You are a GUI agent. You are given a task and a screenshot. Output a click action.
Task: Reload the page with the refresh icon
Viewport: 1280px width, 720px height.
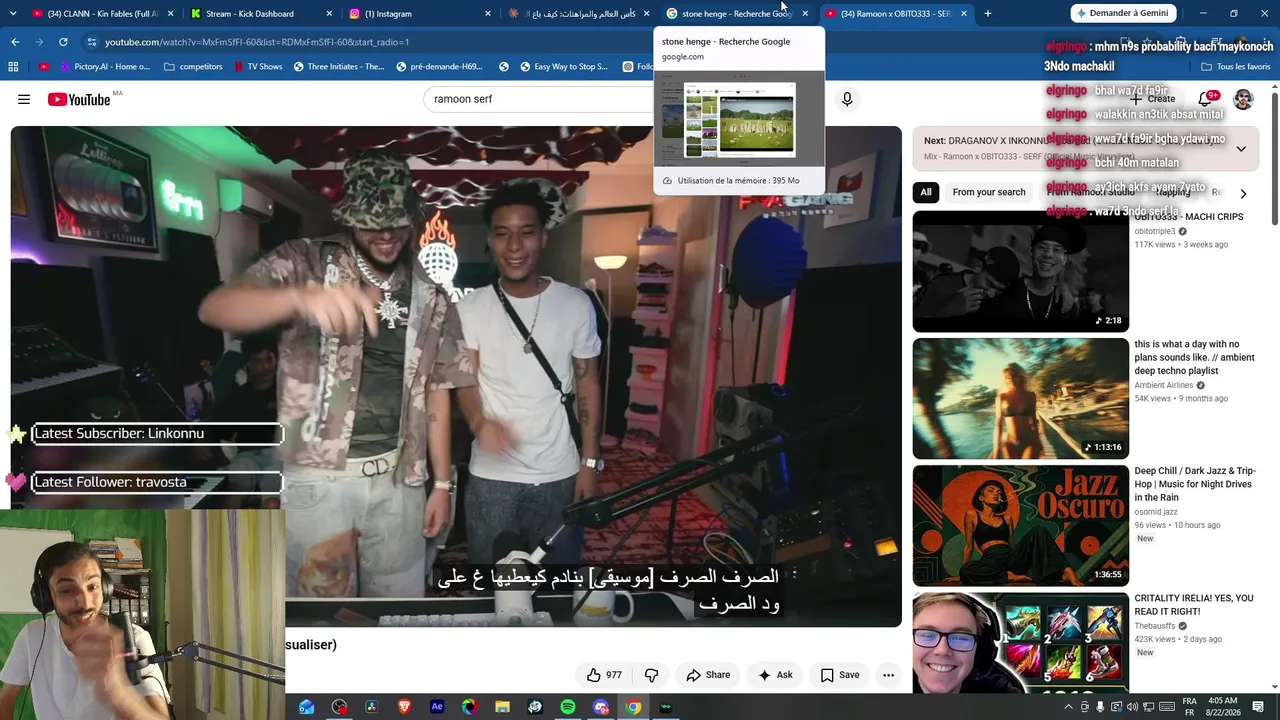63,42
